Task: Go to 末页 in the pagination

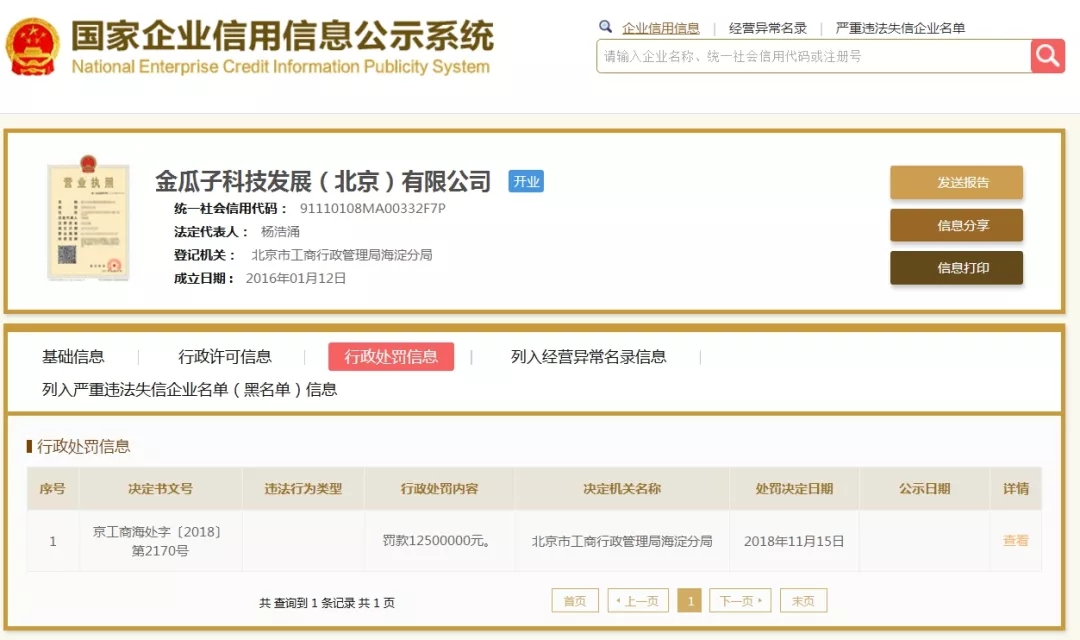Action: [803, 601]
